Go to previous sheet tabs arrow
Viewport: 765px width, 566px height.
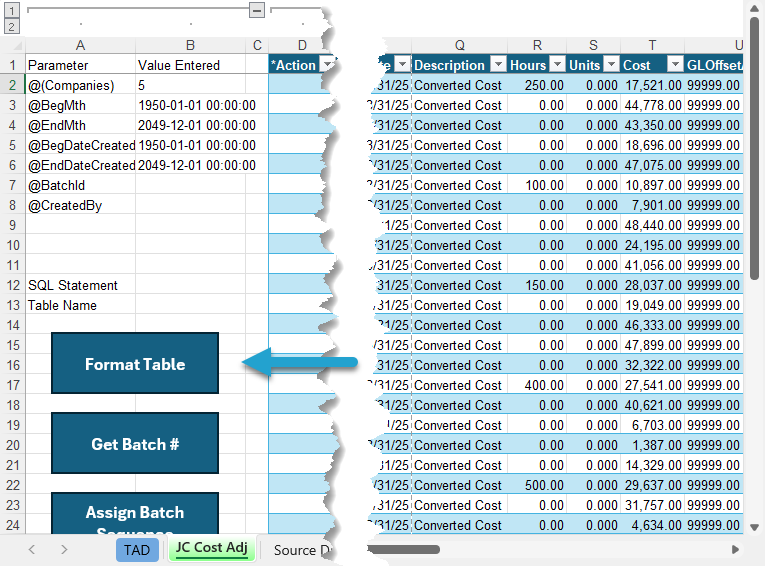tap(32, 550)
